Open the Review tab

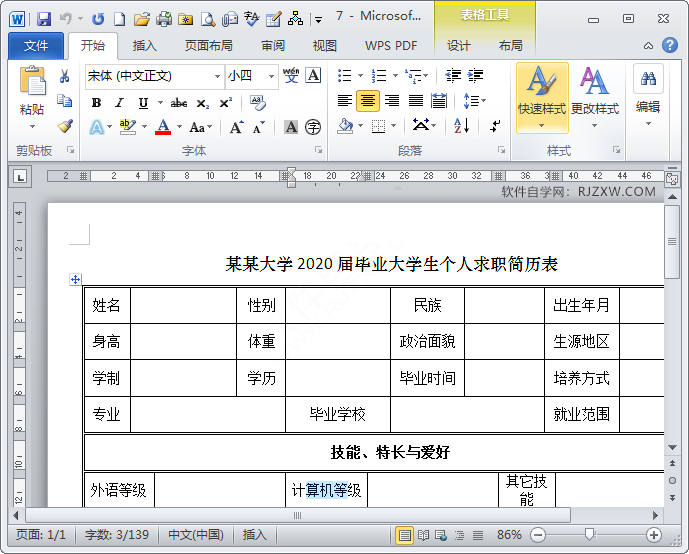point(273,45)
